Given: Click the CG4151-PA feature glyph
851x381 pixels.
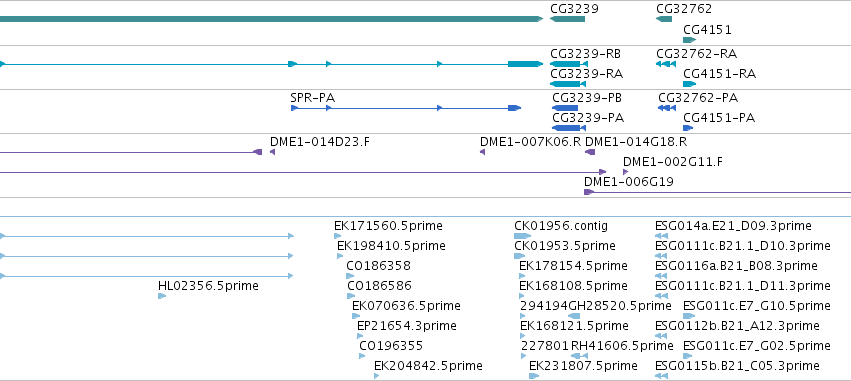Looking at the screenshot, I should pyautogui.click(x=688, y=128).
